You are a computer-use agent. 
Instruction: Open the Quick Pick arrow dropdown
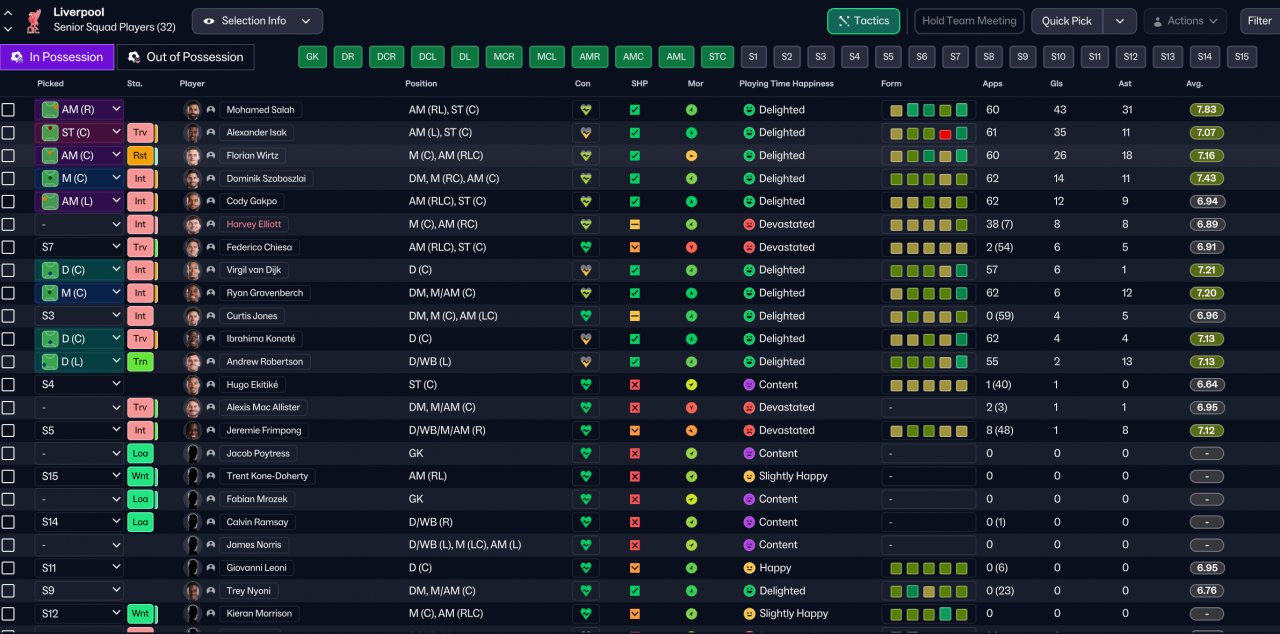1120,21
